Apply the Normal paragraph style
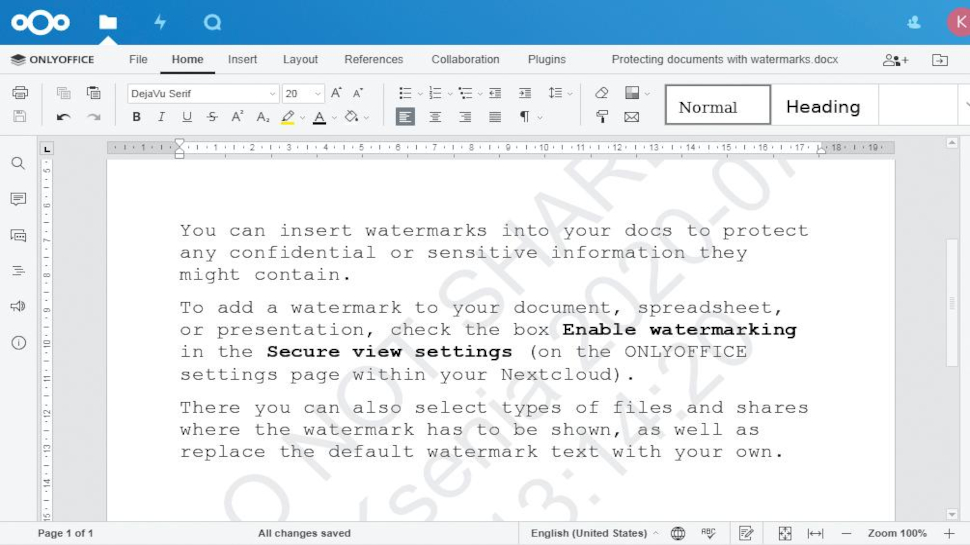Screen dimensions: 970x545 (x=718, y=105)
